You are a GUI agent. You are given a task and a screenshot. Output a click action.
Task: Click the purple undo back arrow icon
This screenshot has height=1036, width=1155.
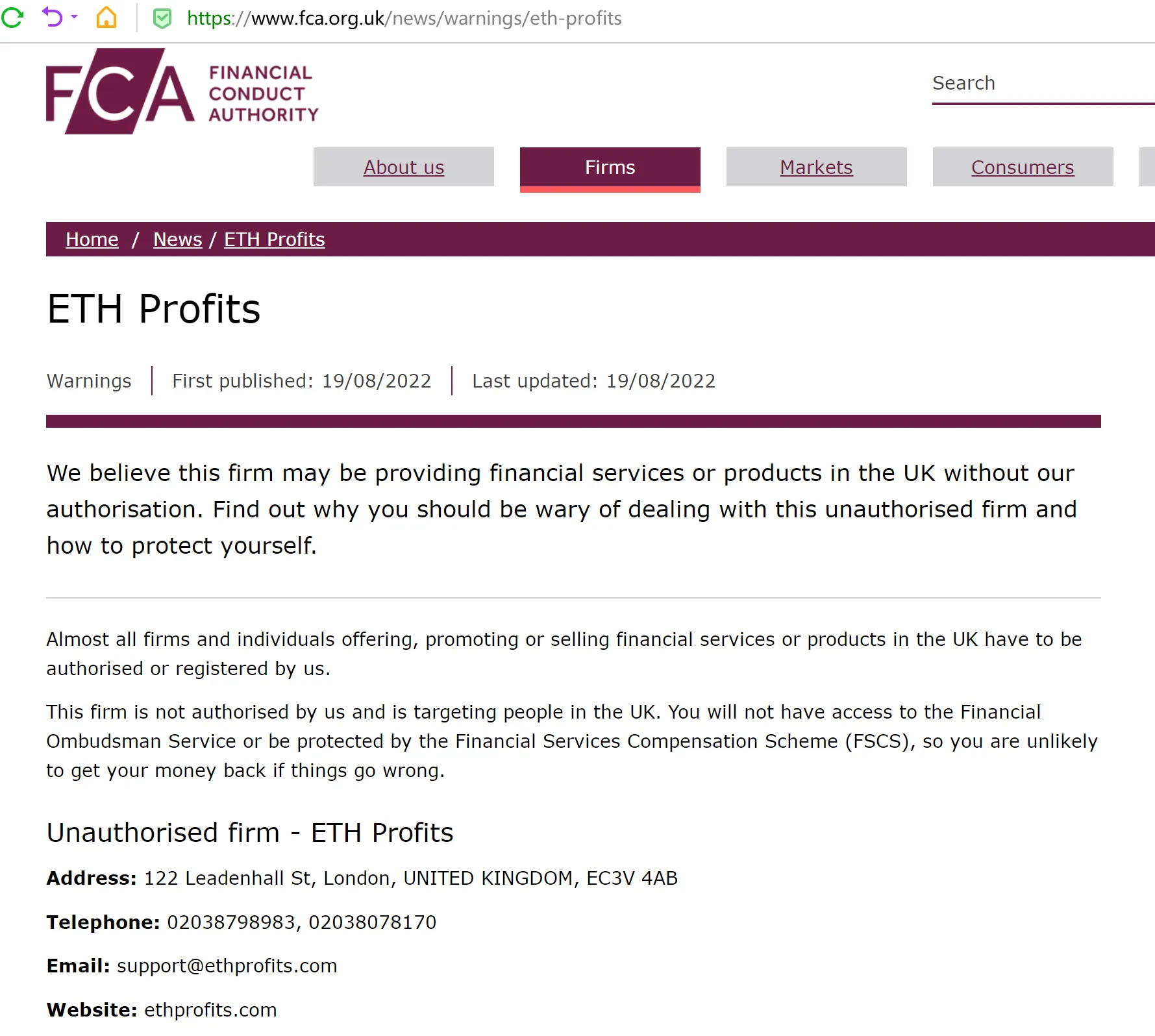(52, 17)
